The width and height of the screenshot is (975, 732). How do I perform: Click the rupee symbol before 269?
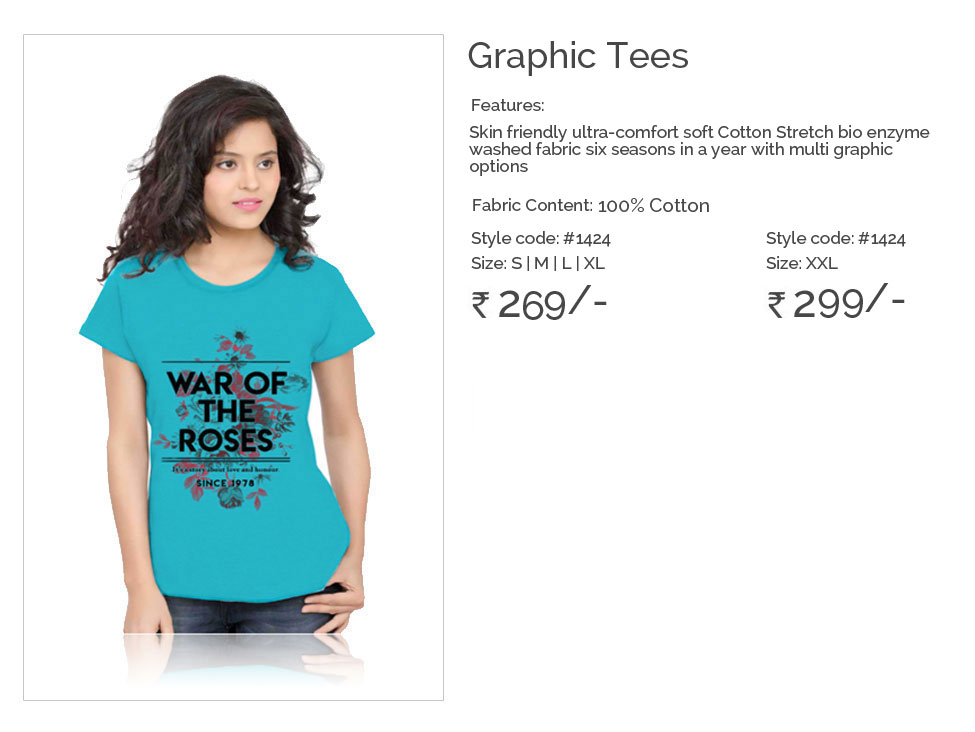(x=480, y=305)
